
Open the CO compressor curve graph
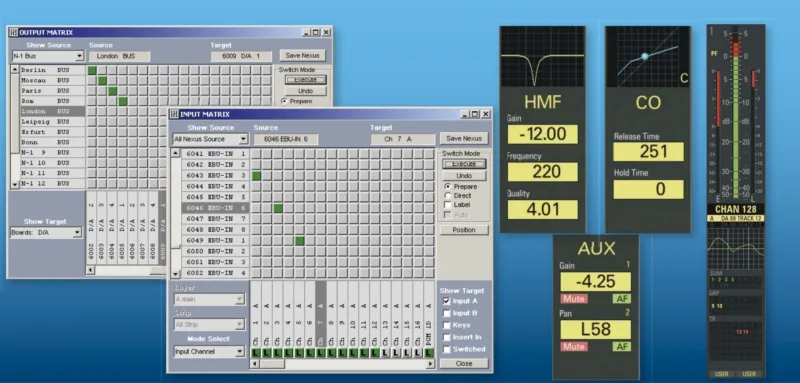point(648,56)
